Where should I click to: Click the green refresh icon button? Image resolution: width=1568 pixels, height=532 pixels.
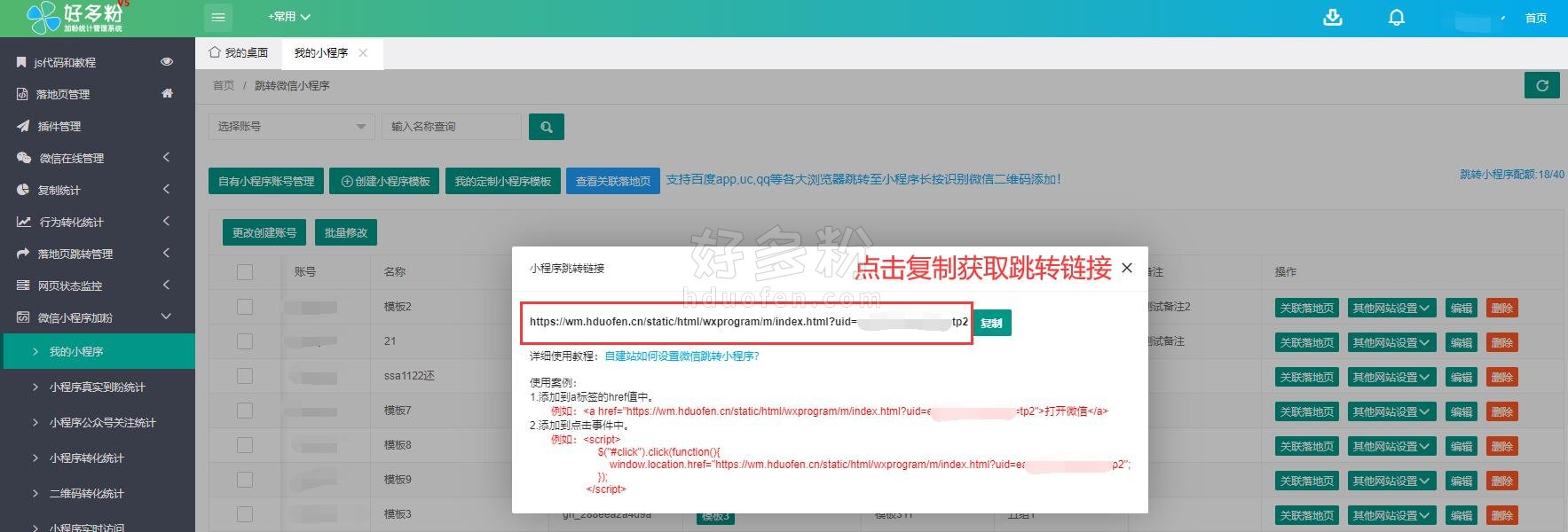pos(1542,85)
